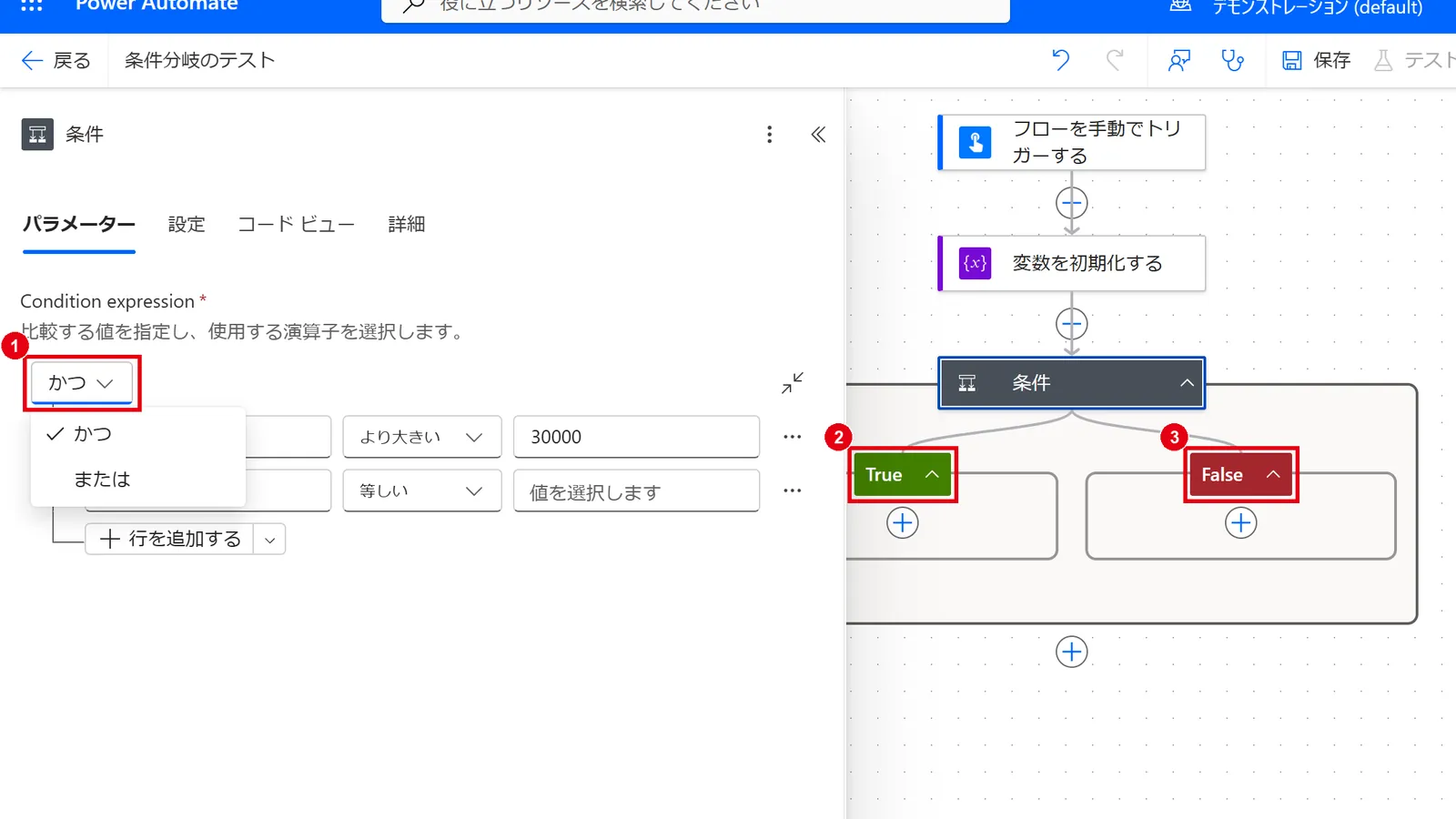This screenshot has width=1456, height=819.
Task: Choose かつ from the dropdown list
Action: (138, 434)
